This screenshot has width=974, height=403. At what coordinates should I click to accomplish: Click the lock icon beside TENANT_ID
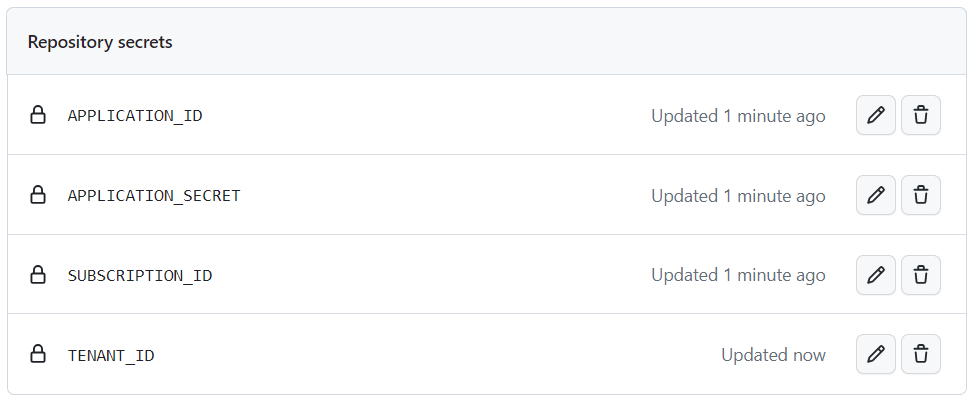coord(38,354)
